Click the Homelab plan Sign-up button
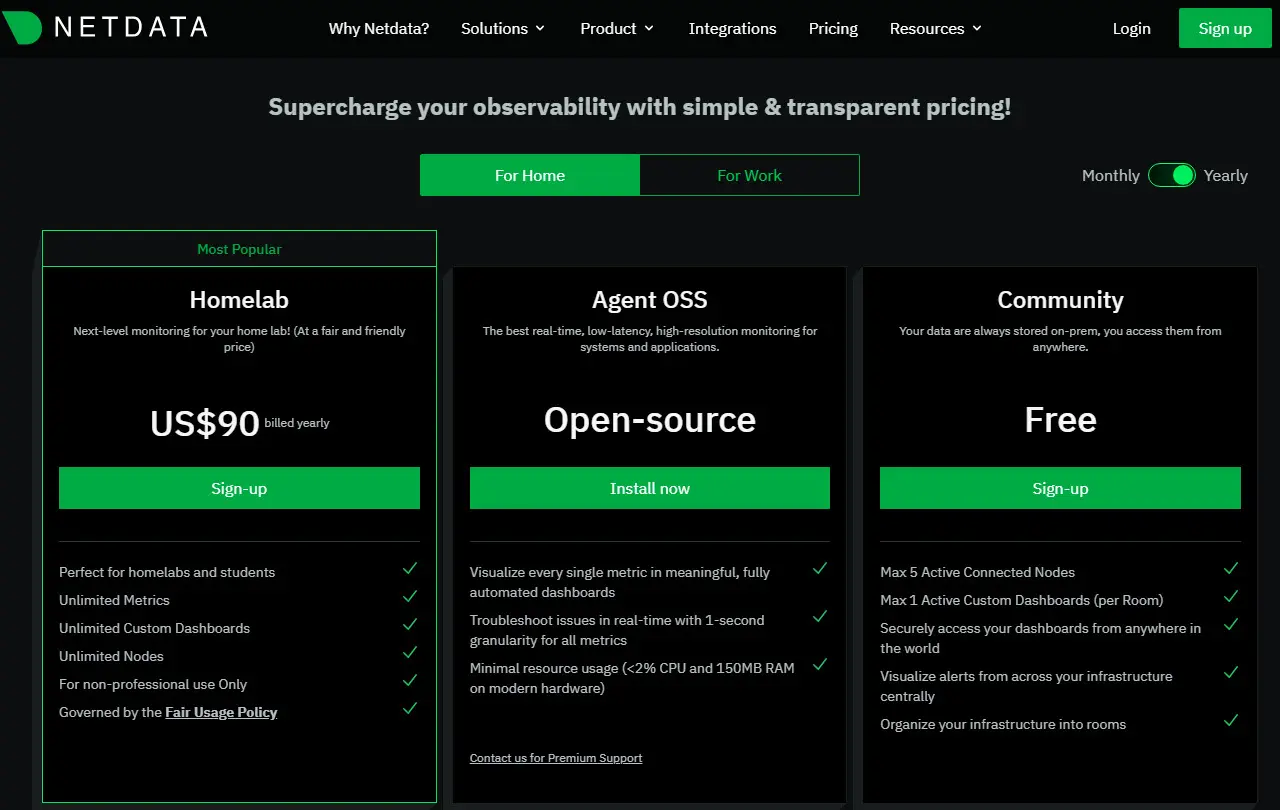Screen dimensions: 1280x810 pos(239,489)
